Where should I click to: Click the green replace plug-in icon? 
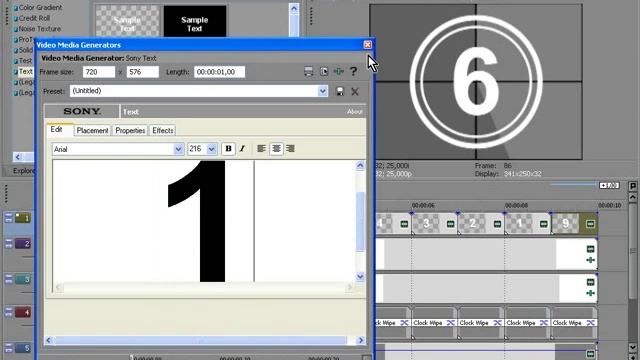(338, 71)
